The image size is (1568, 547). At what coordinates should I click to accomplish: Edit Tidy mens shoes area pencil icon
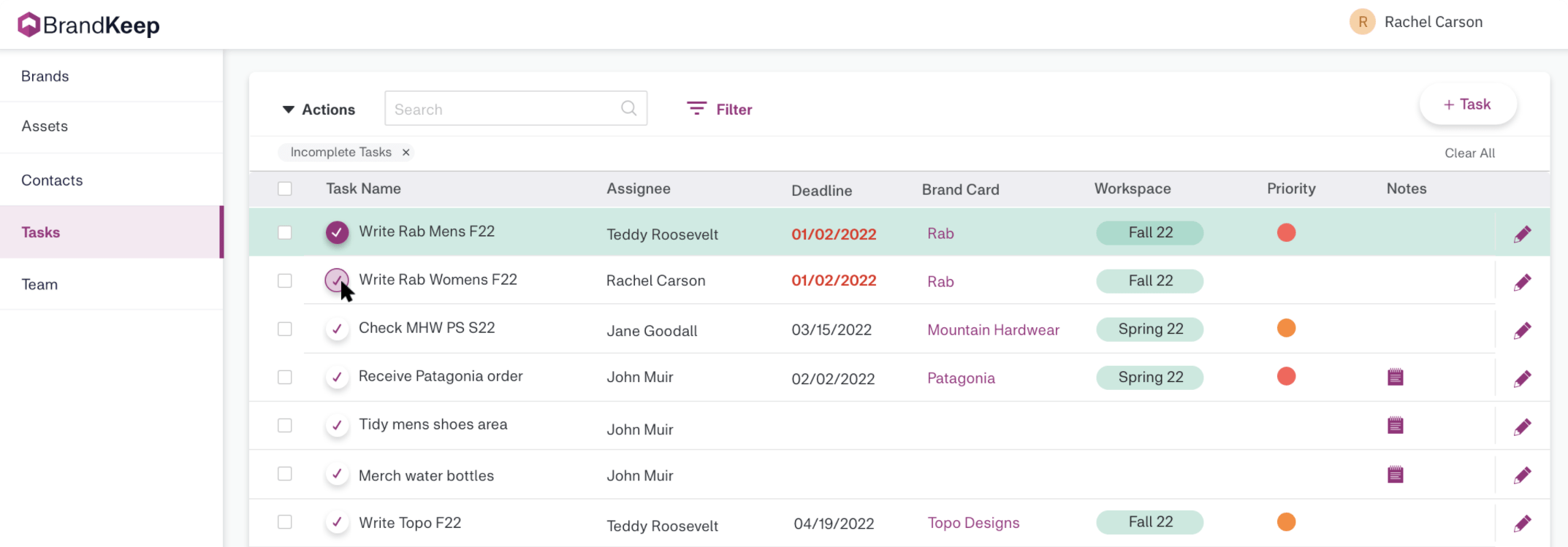click(x=1523, y=426)
